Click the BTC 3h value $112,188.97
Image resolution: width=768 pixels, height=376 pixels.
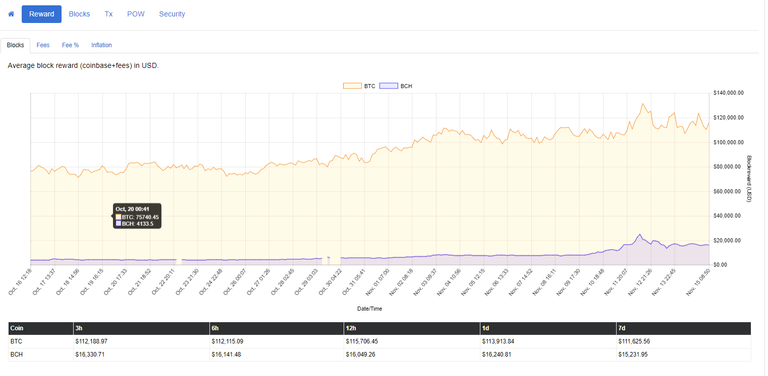point(91,341)
